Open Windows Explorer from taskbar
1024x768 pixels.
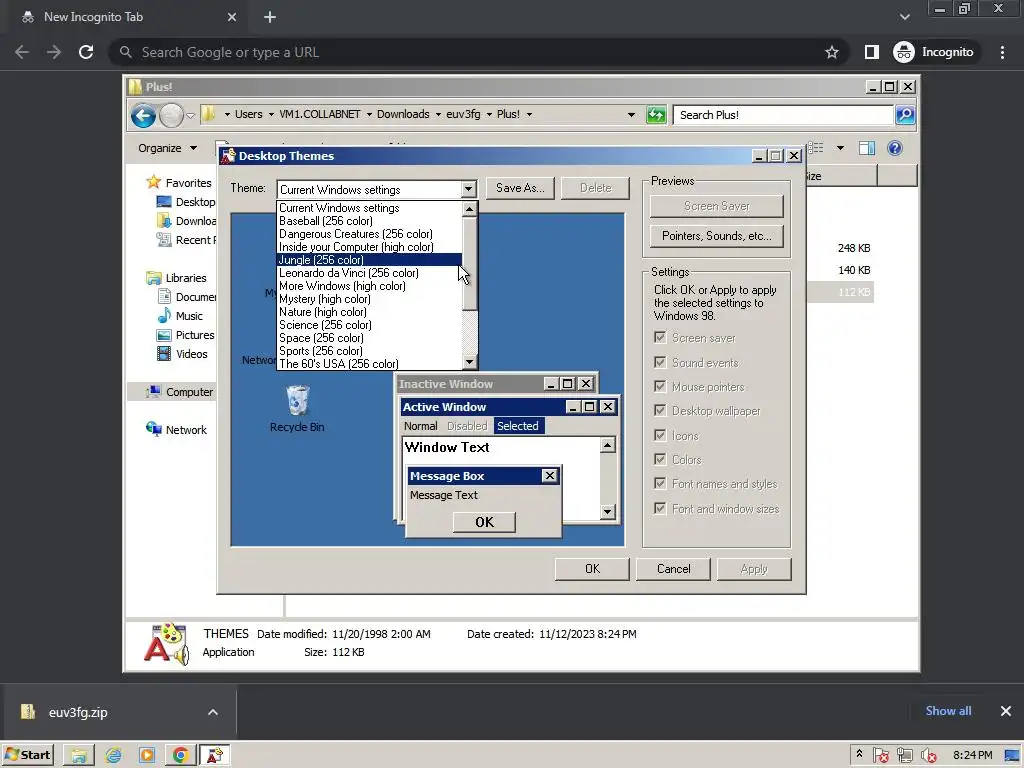pyautogui.click(x=79, y=756)
